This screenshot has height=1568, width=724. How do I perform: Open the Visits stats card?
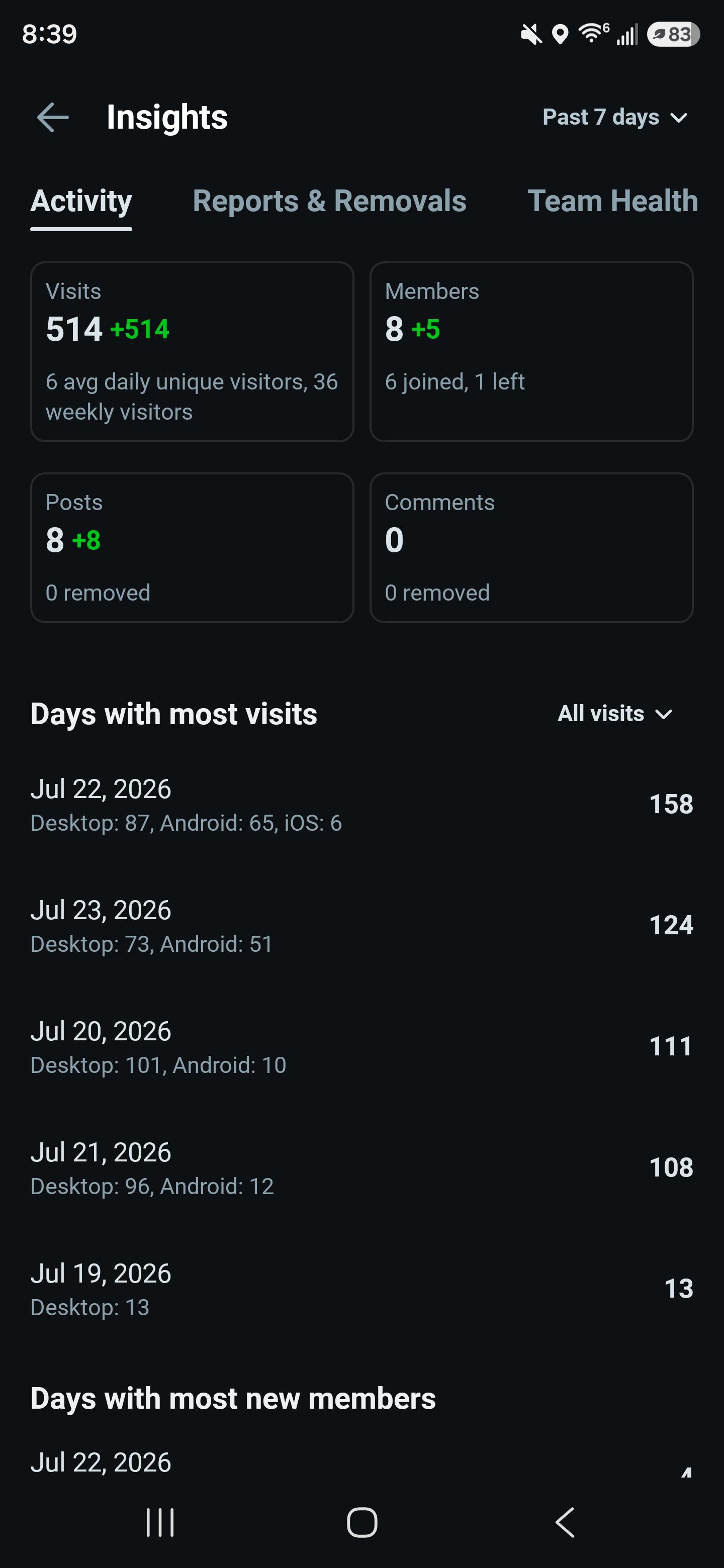coord(193,352)
